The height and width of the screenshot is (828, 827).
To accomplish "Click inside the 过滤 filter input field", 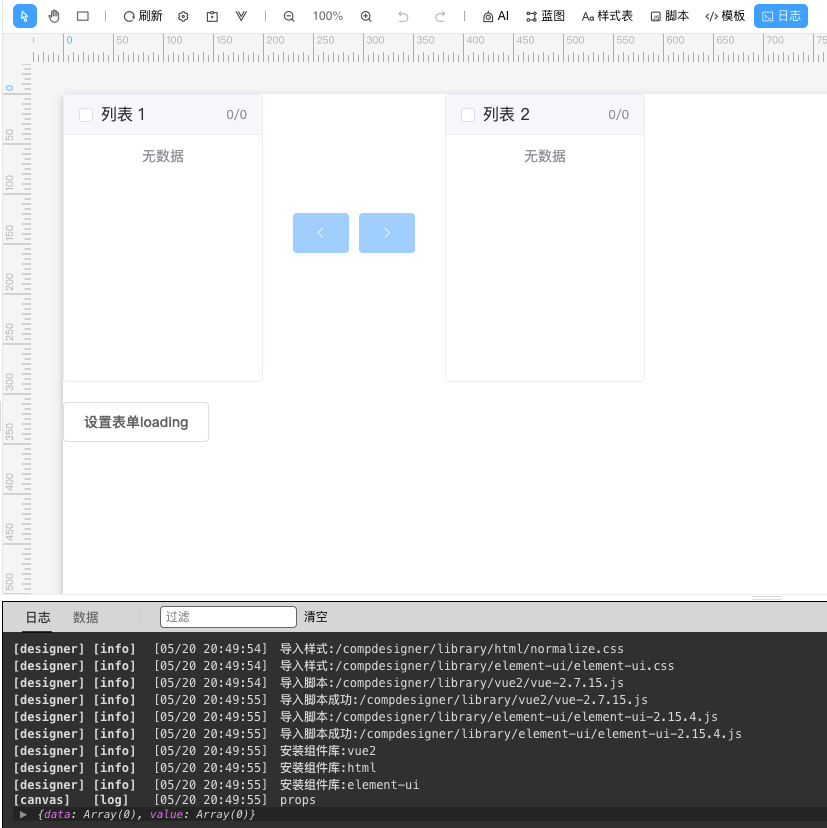I will tap(228, 616).
